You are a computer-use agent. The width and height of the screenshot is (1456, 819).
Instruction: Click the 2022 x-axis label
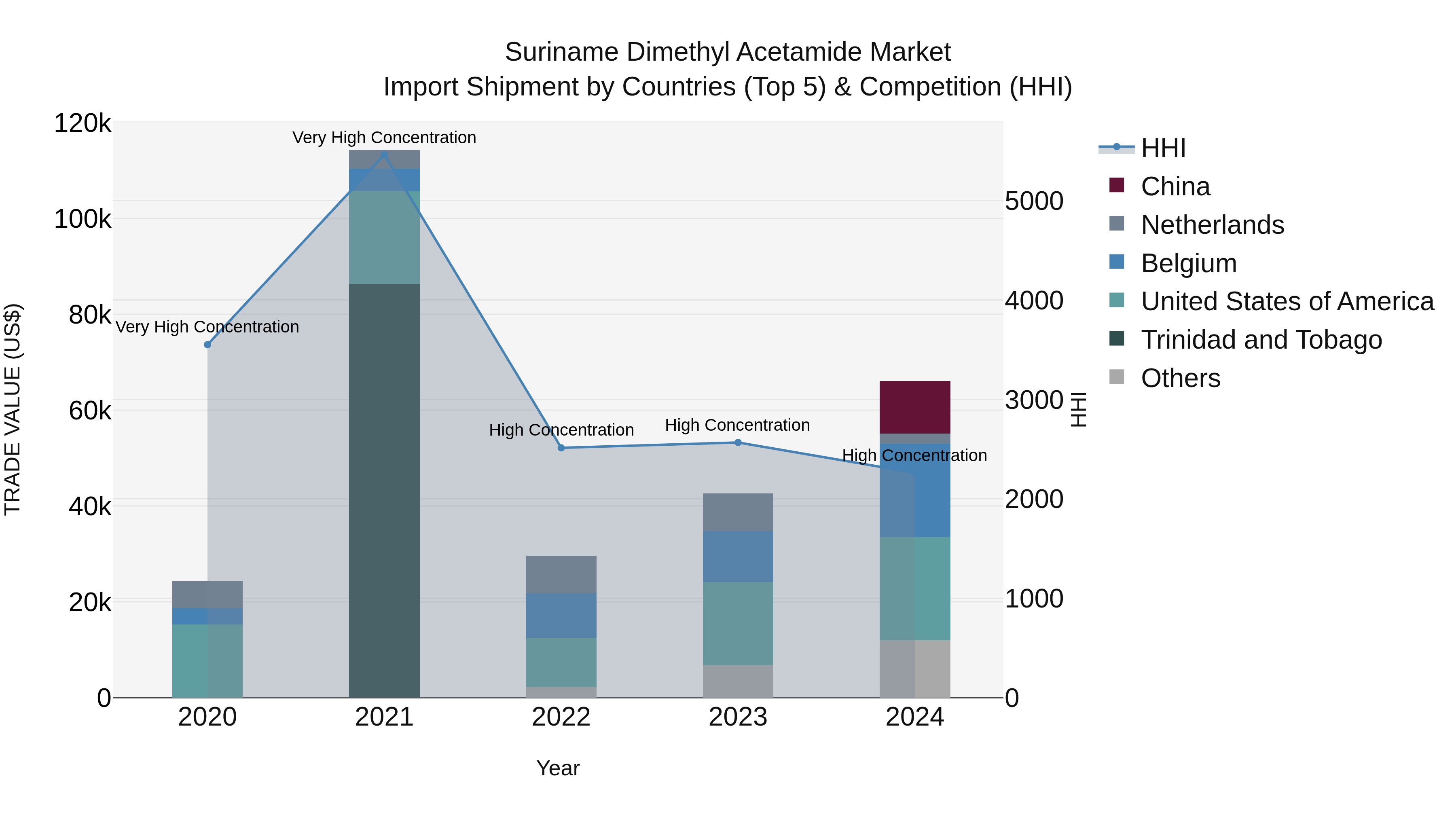[x=561, y=717]
